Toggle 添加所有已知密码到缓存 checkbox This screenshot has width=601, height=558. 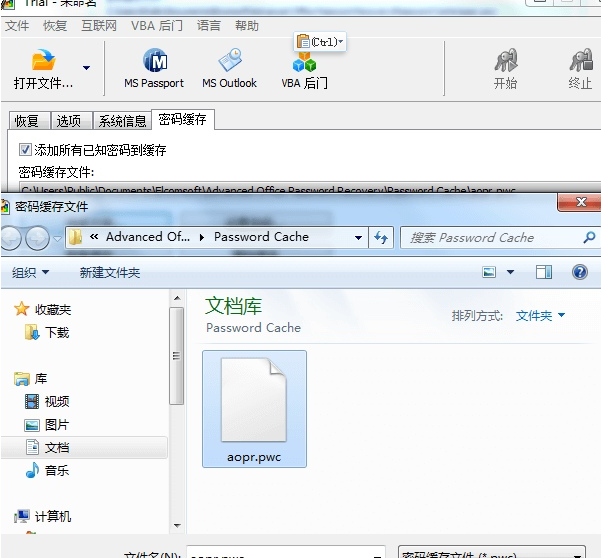click(x=25, y=149)
